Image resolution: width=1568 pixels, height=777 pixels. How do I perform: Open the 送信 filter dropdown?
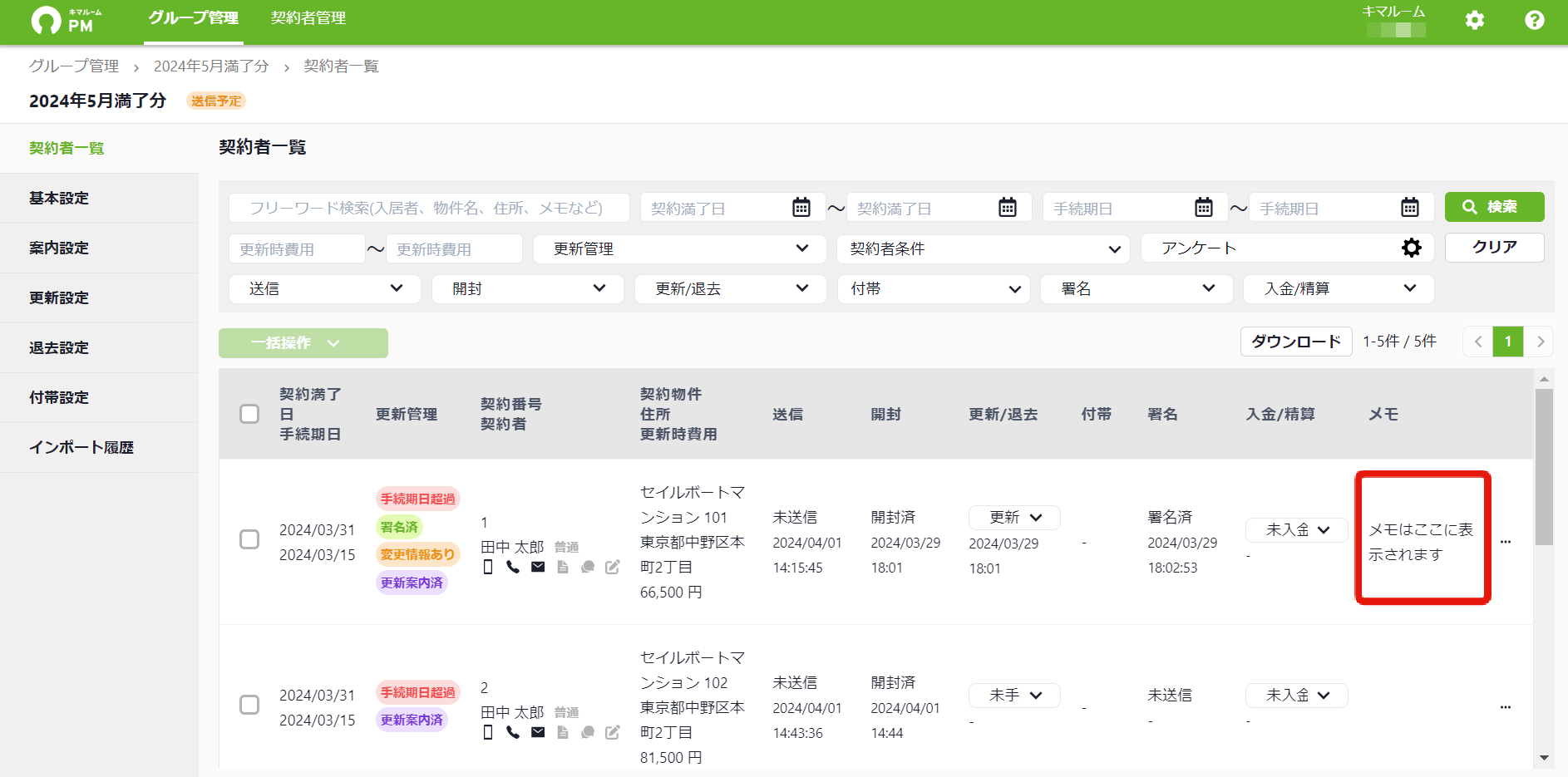click(325, 288)
